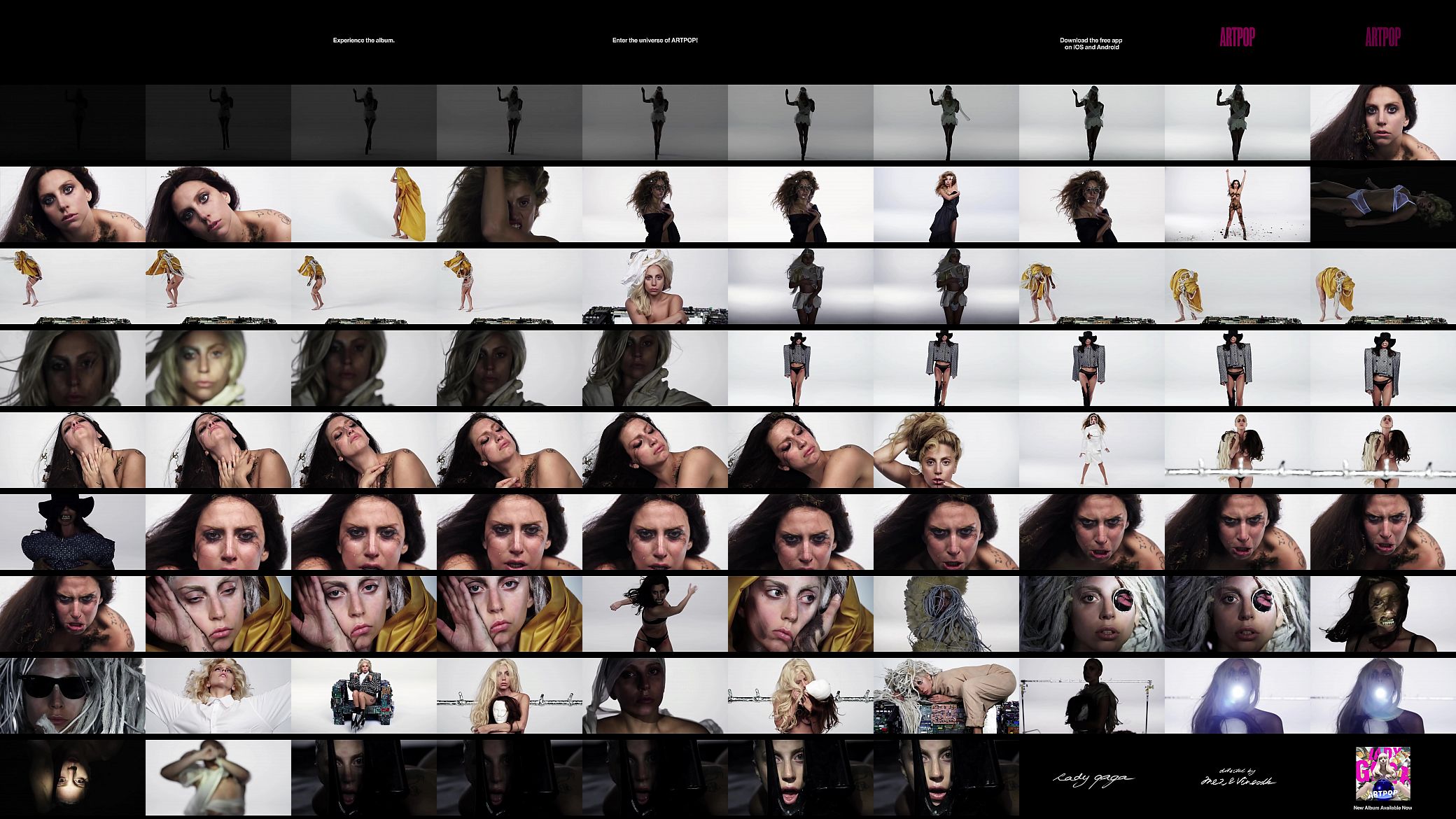Screen dimensions: 1456x819
Task: Pick the bright blurred blonde face frame
Action: [x=218, y=368]
